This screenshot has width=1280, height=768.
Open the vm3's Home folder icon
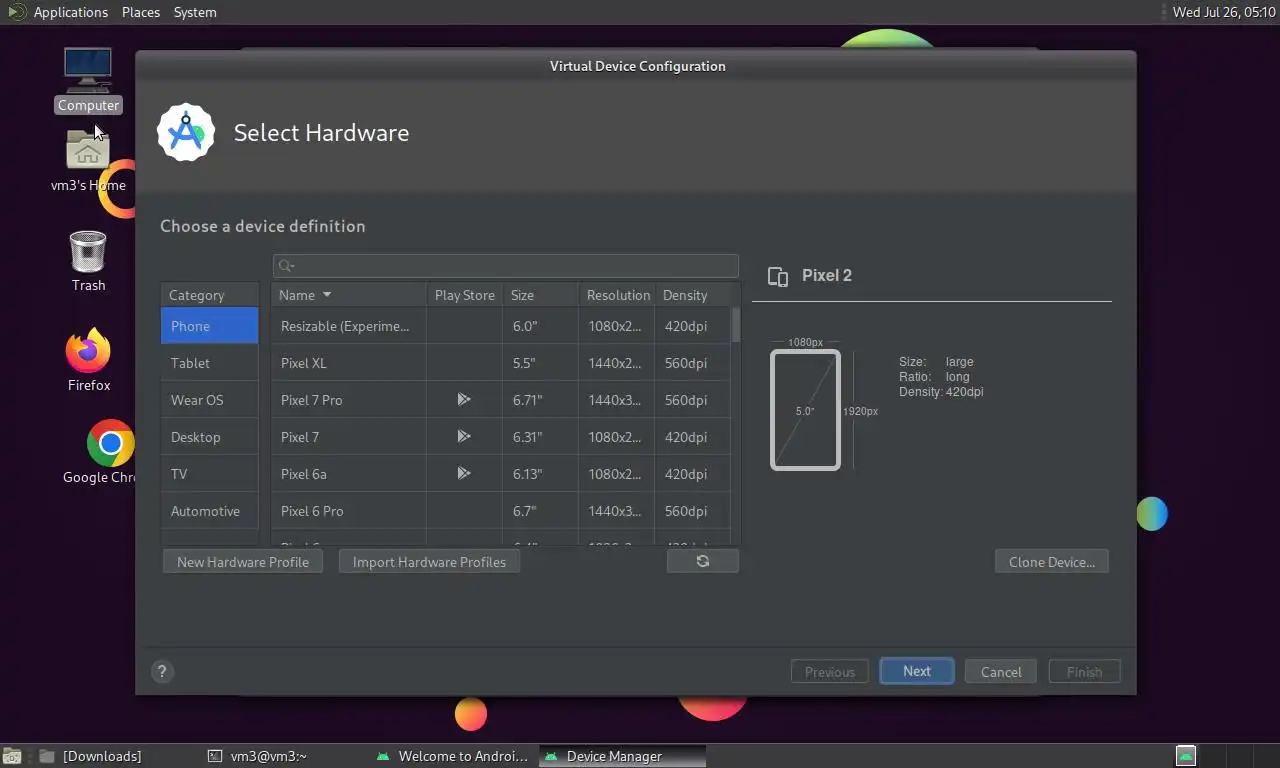(x=88, y=161)
